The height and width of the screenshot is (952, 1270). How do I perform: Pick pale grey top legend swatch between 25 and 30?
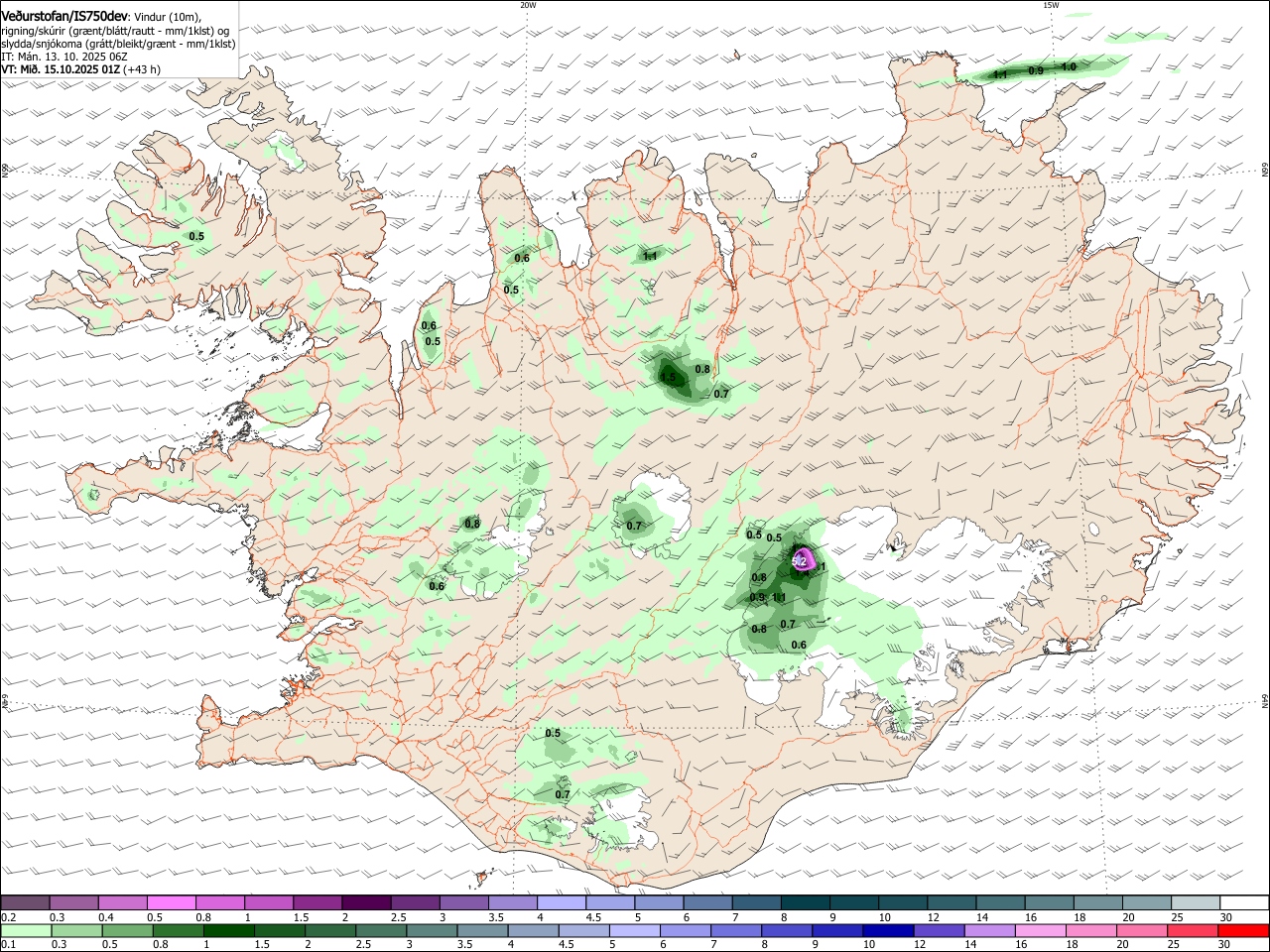coord(1194,902)
